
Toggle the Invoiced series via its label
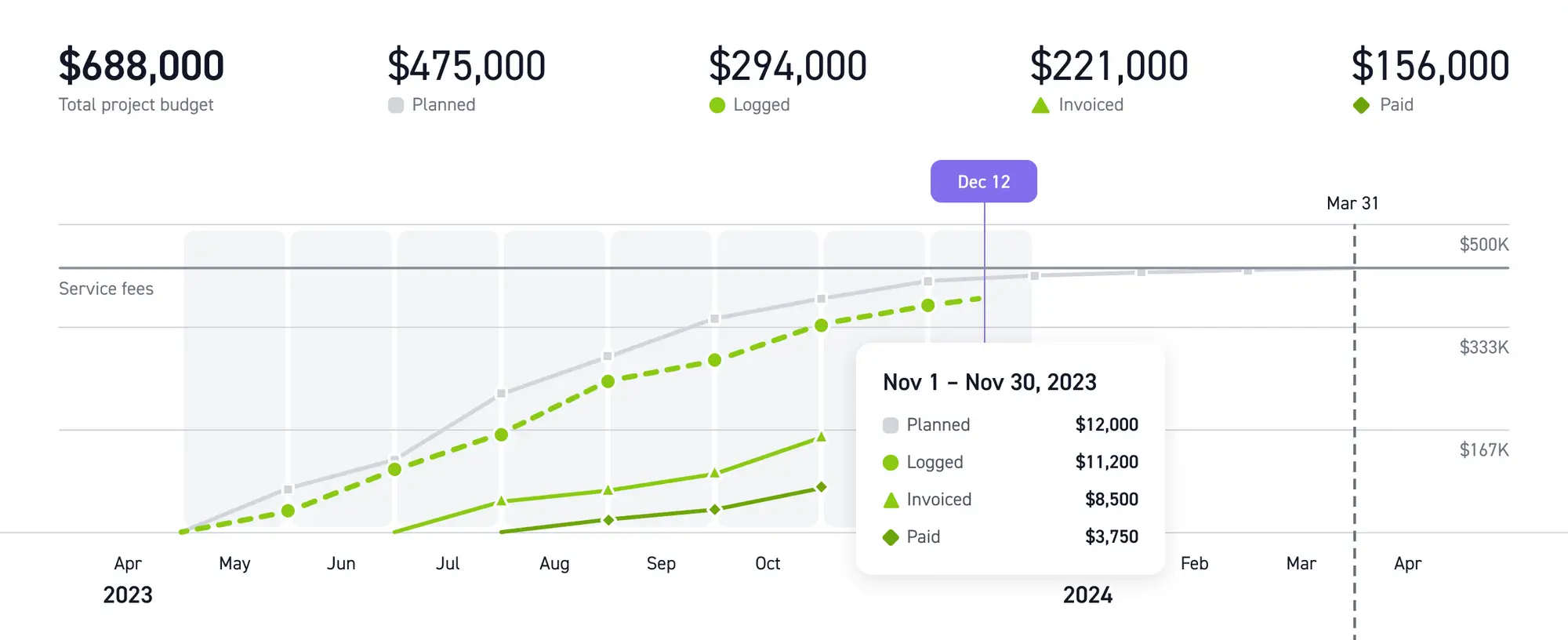click(x=1091, y=105)
